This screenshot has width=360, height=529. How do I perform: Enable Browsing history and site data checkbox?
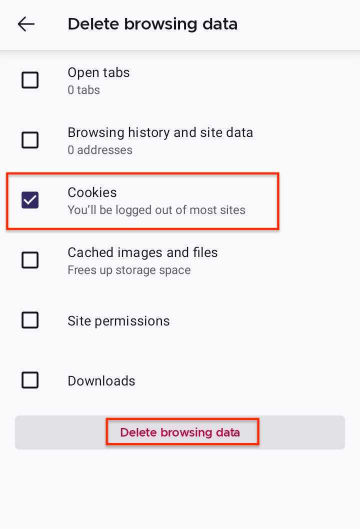(30, 140)
